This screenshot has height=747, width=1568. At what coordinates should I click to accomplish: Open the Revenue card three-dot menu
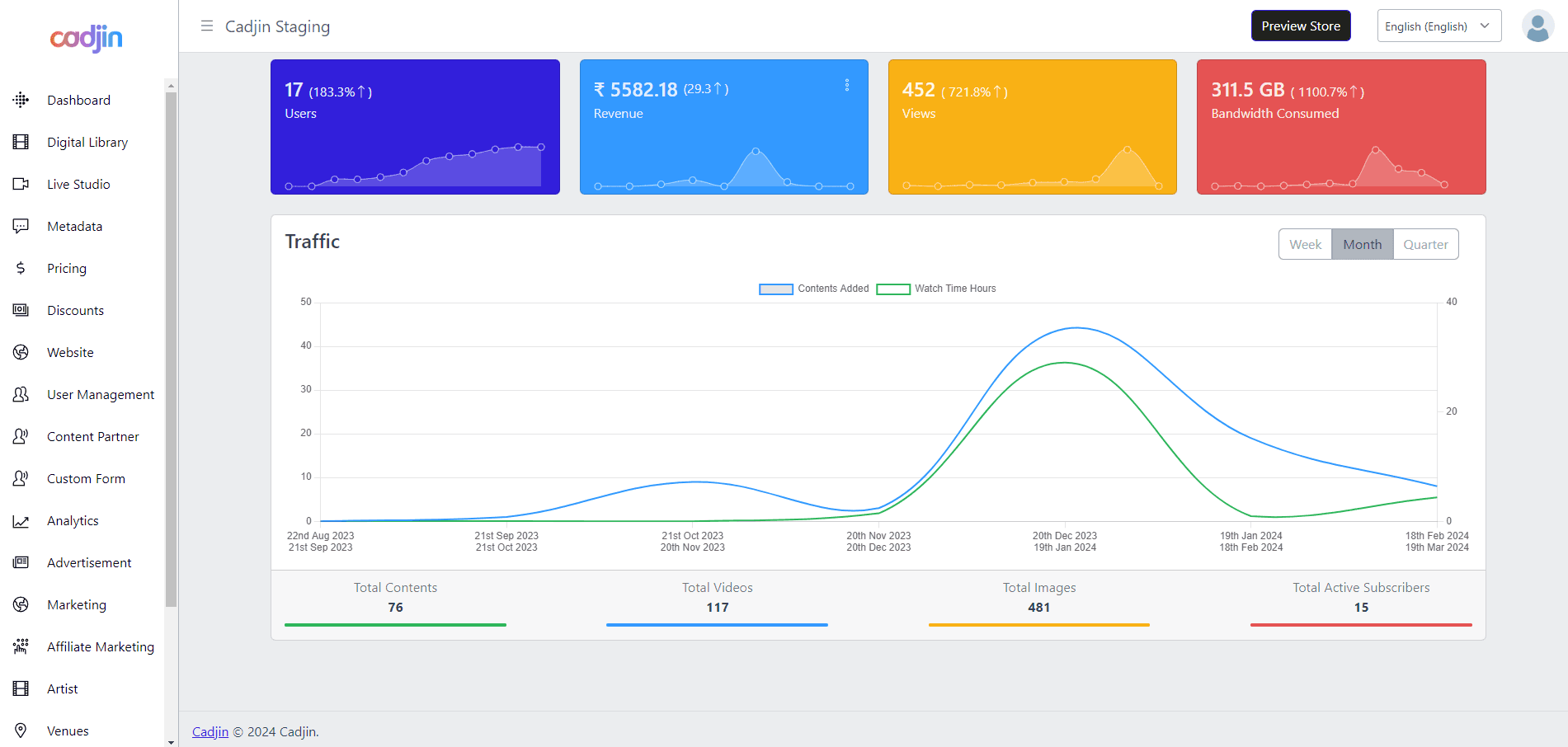coord(847,86)
